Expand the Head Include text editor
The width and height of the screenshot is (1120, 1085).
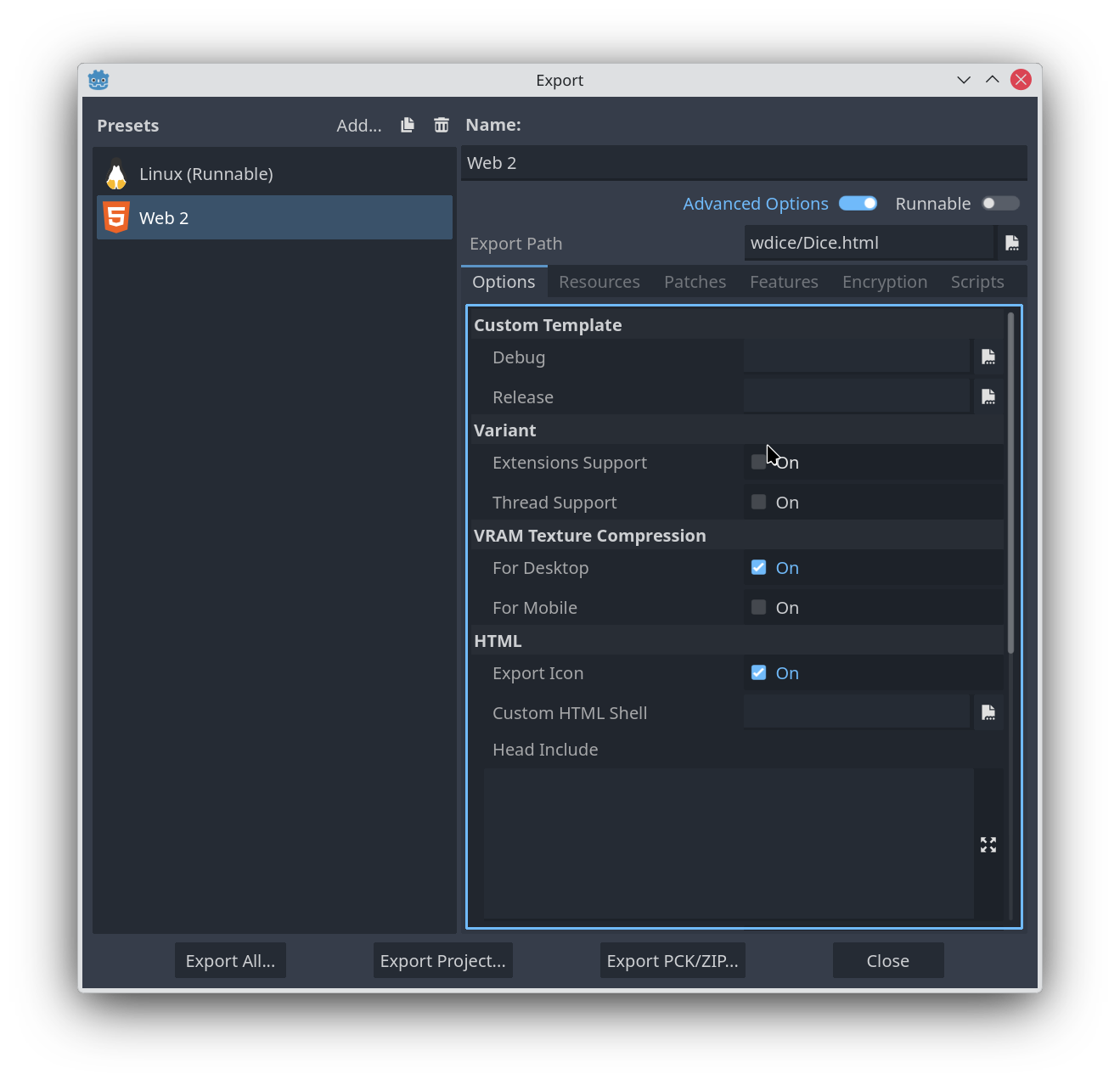[988, 845]
